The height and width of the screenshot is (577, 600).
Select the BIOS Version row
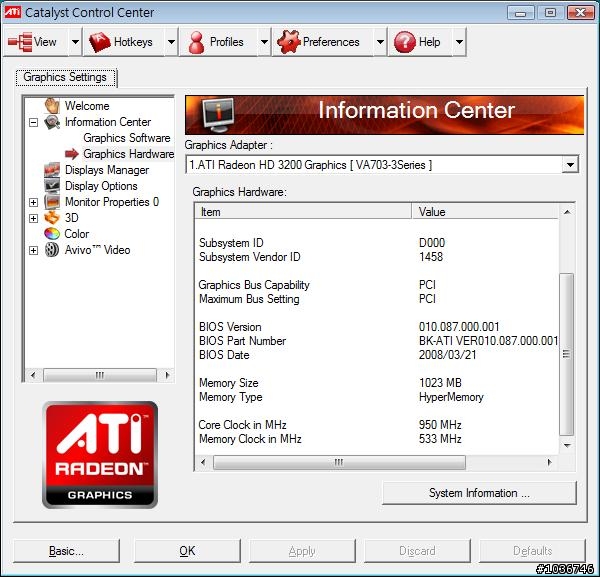[377, 327]
